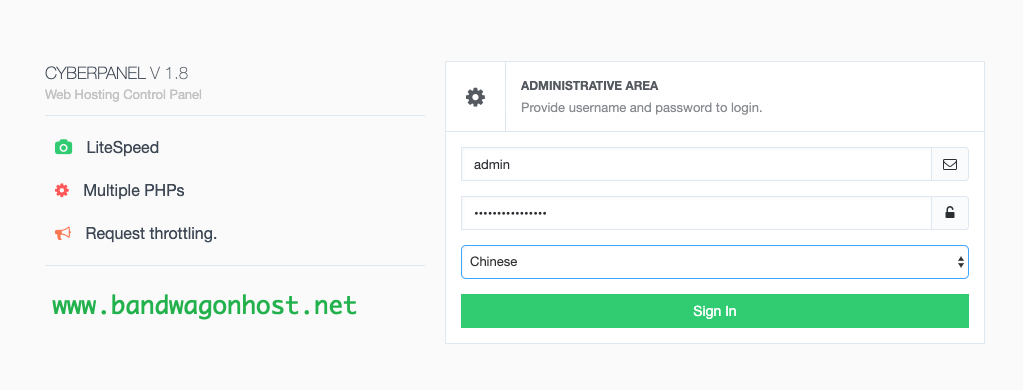Focus the username field containing admin
Screen dimensions: 1023x390
coord(696,164)
